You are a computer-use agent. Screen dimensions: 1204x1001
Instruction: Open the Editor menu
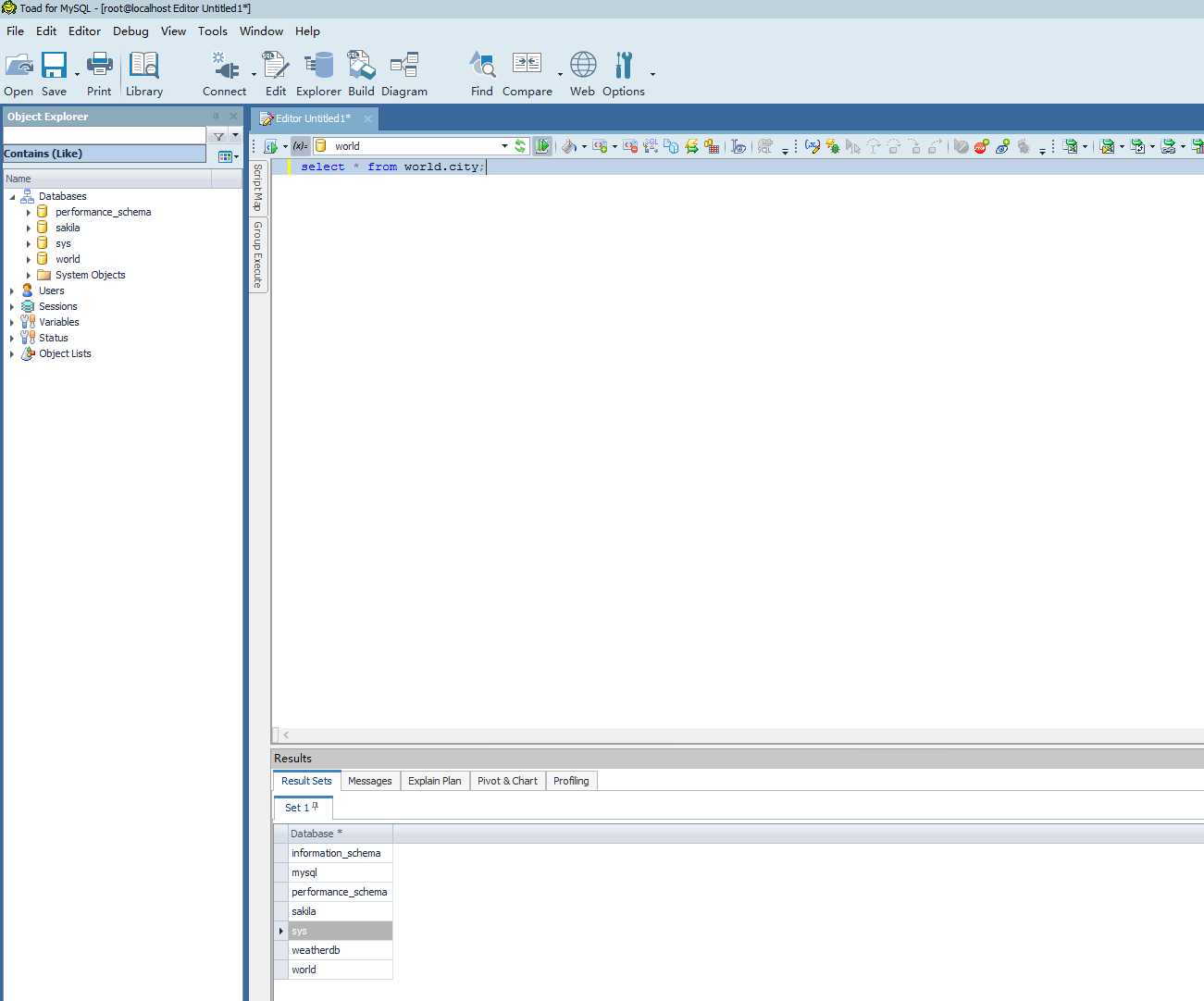pyautogui.click(x=84, y=31)
